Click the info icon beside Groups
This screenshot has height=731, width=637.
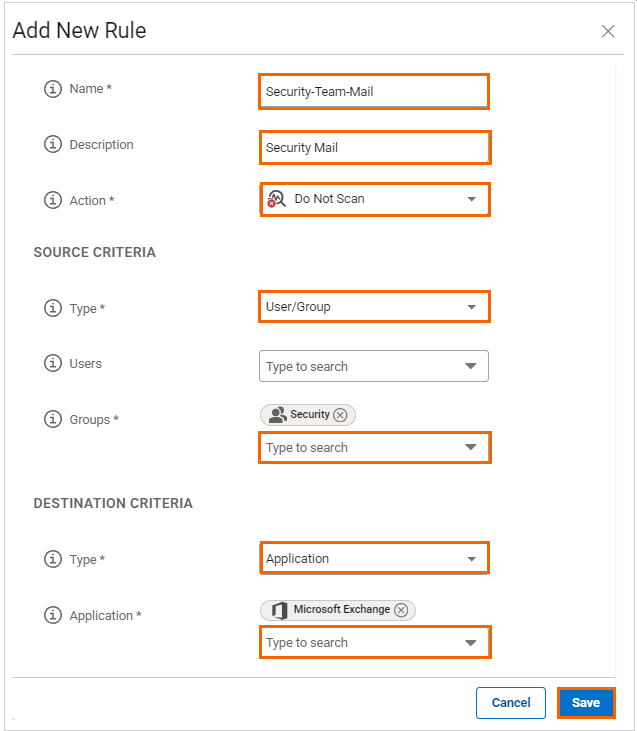click(53, 420)
